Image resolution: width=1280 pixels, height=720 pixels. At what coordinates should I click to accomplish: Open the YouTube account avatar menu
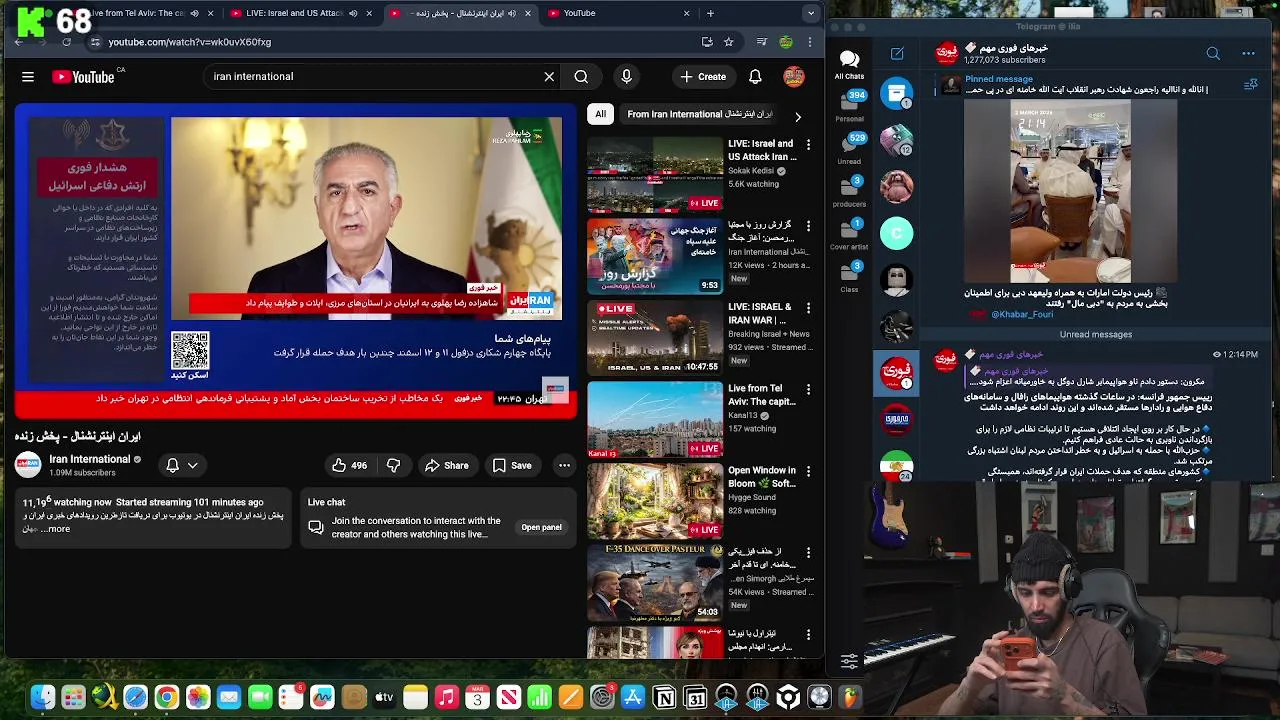point(794,76)
